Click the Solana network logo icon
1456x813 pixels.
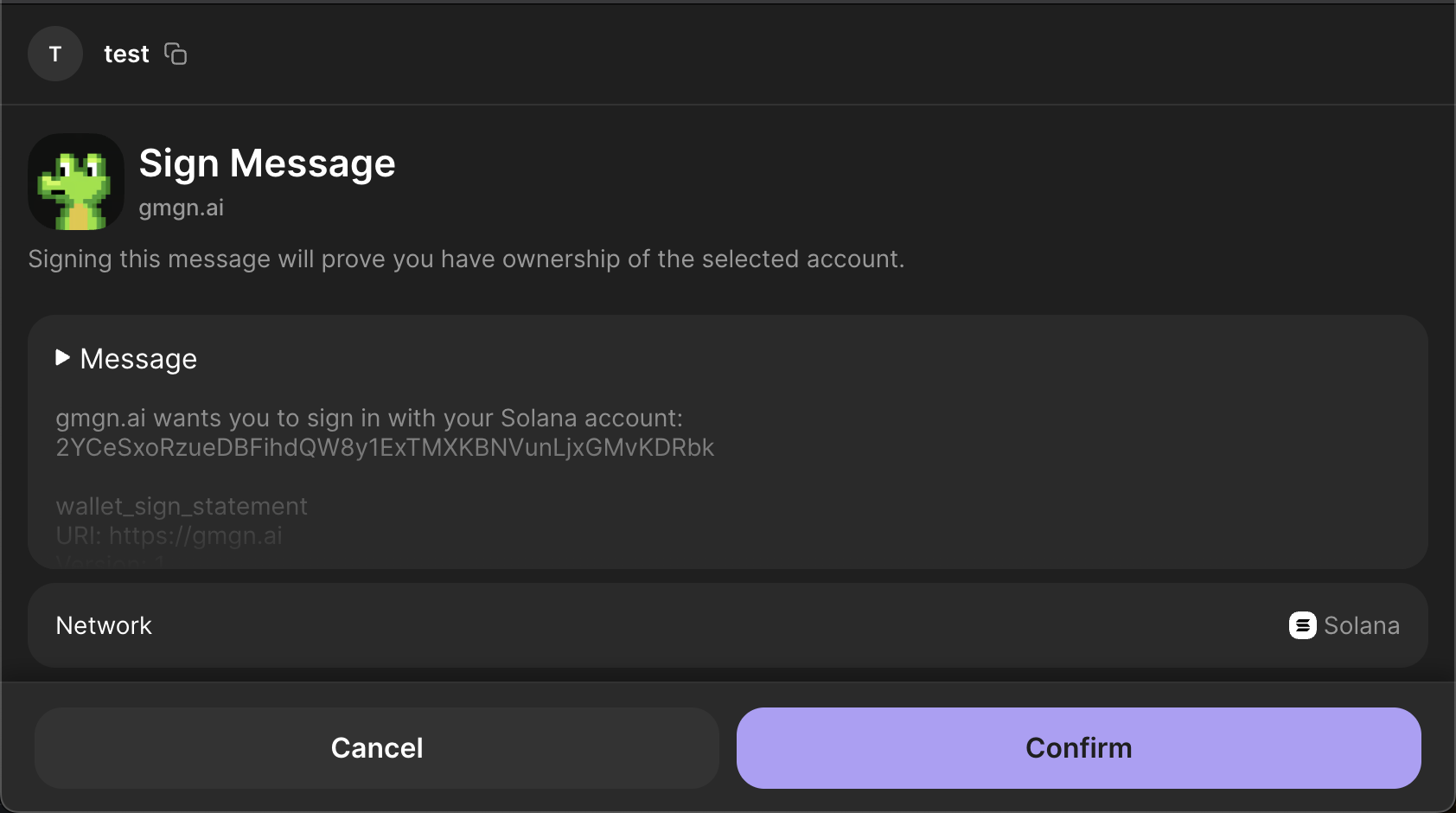(1302, 625)
